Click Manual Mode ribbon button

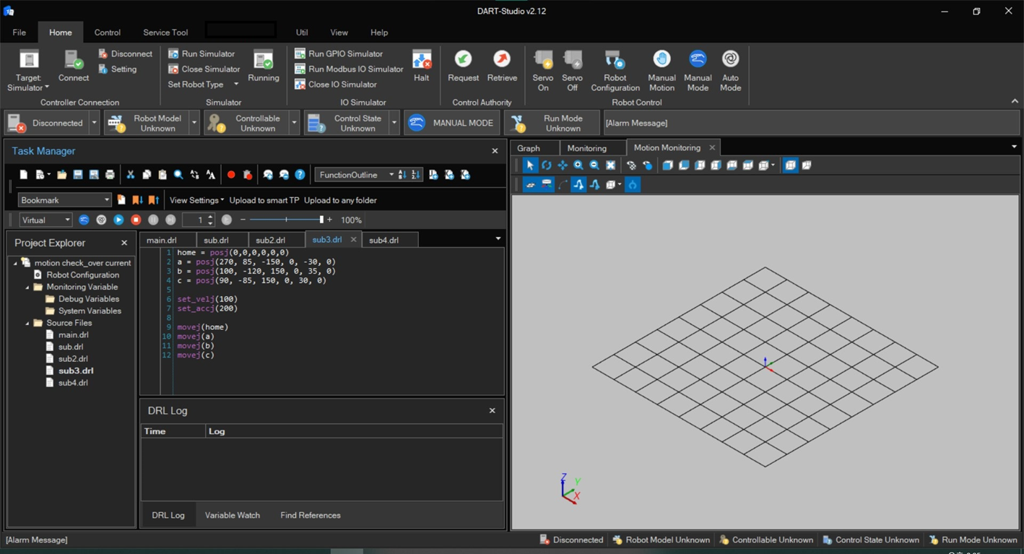pos(697,71)
